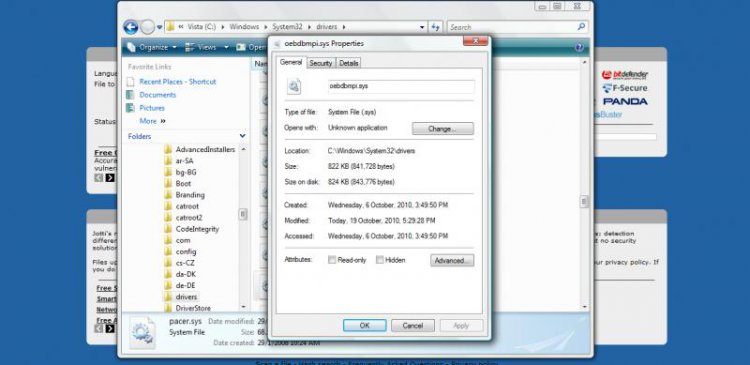Viewport: 750px width, 365px height.
Task: Select the AdvancedInstallers folder
Action: (205, 149)
